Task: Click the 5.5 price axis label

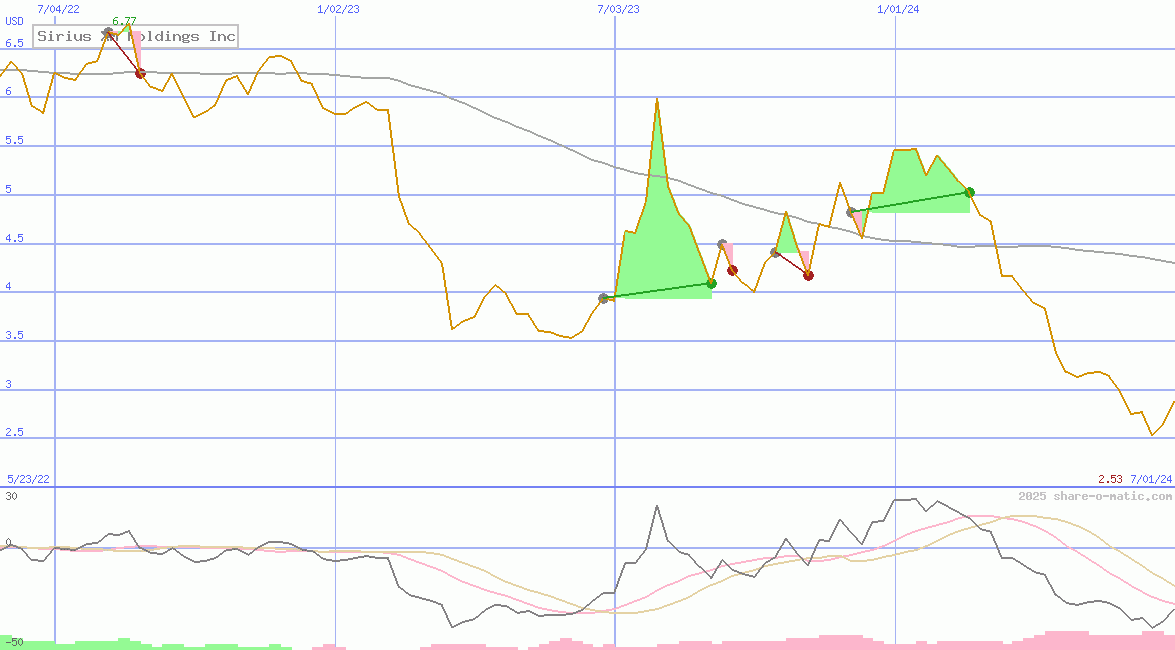Action: pos(14,140)
